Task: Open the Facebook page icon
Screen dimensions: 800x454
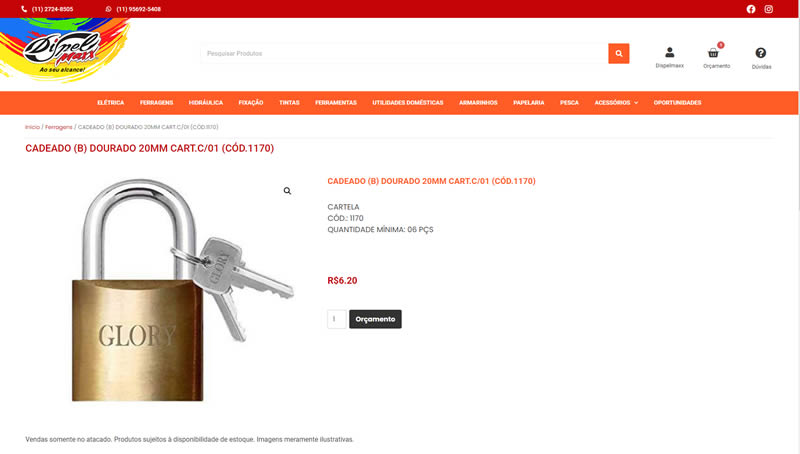Action: (x=751, y=9)
